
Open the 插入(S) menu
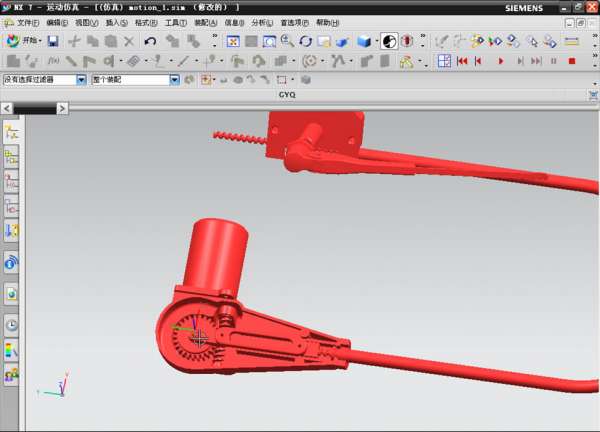pyautogui.click(x=116, y=23)
